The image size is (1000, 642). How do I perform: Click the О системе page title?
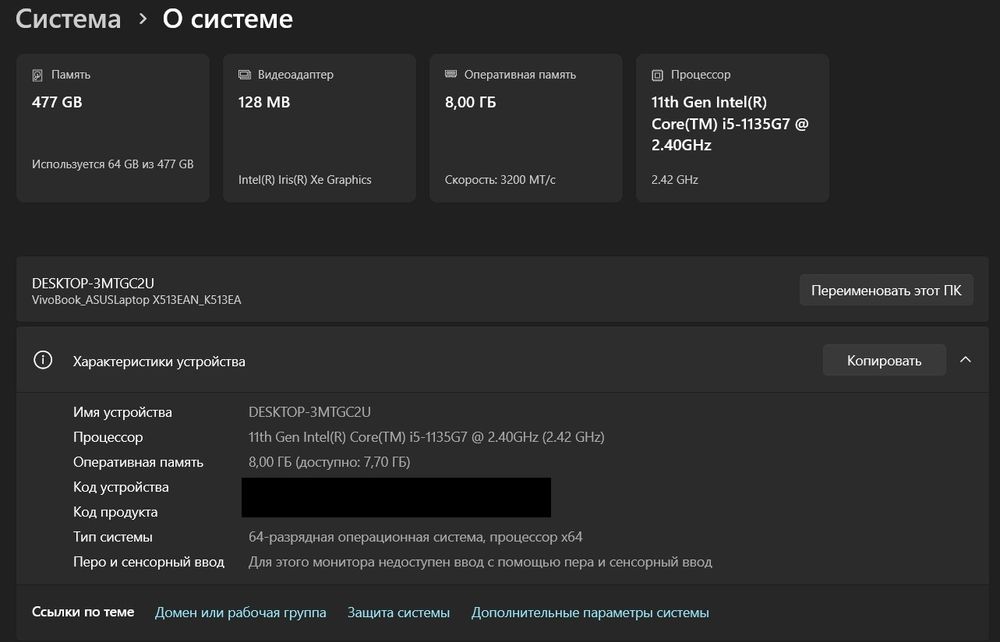(228, 19)
